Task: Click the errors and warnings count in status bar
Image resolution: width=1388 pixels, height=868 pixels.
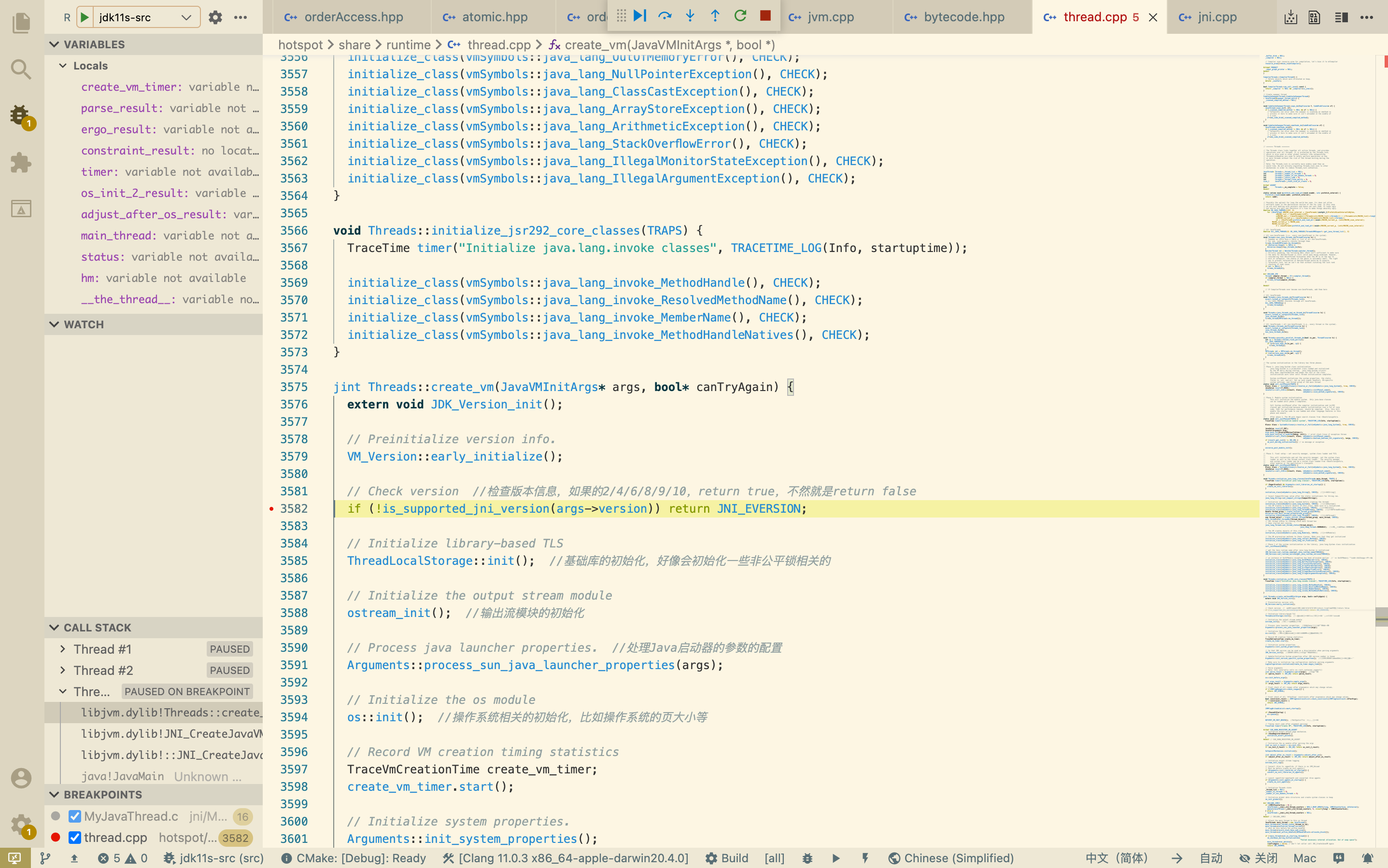Action: tap(122, 858)
